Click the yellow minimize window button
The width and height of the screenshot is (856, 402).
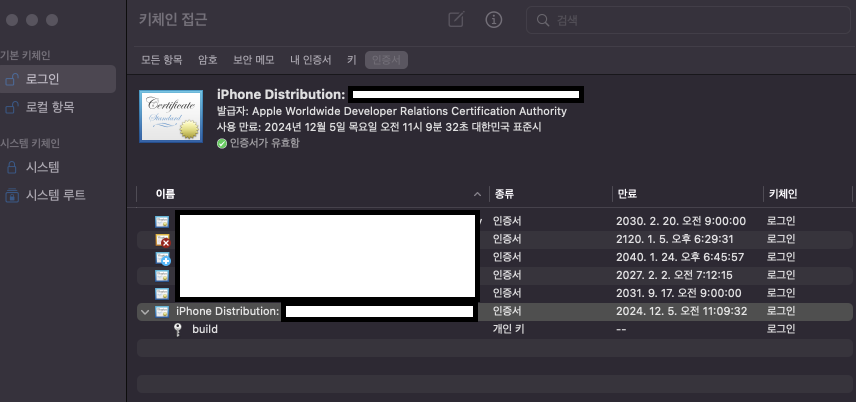[x=32, y=20]
